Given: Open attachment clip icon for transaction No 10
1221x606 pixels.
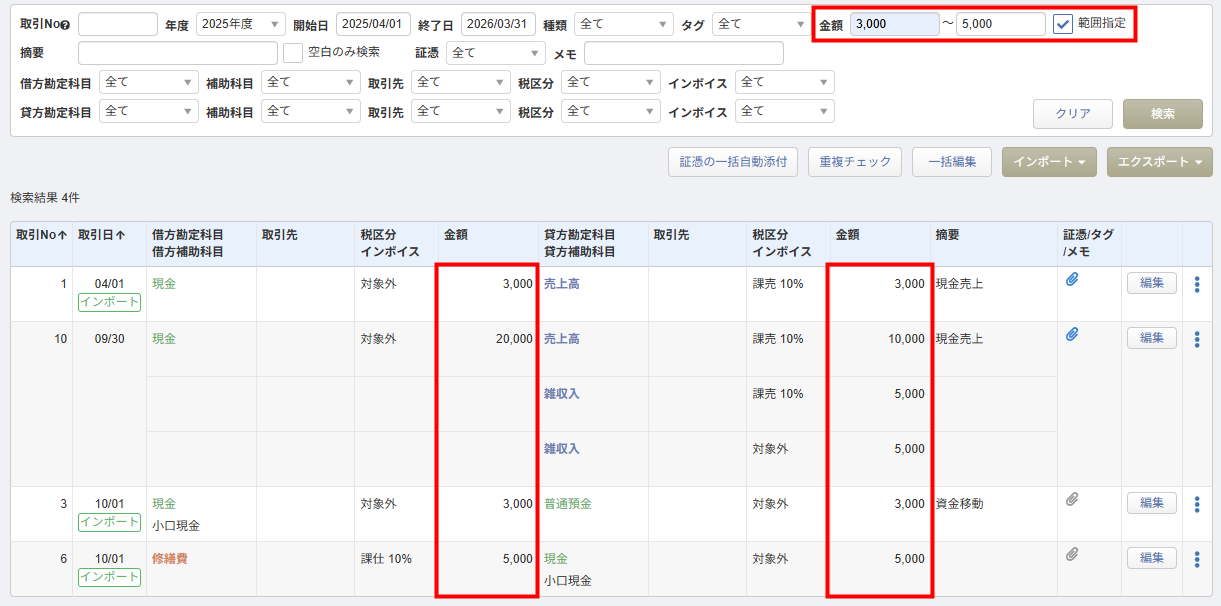Looking at the screenshot, I should coord(1071,336).
